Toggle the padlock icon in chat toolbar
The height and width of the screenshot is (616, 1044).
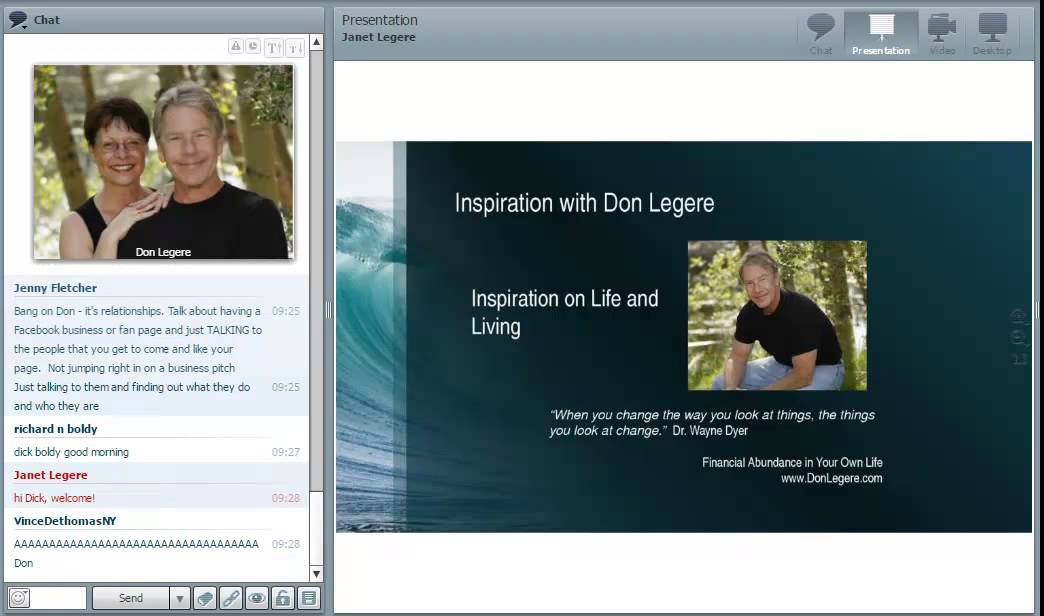pyautogui.click(x=283, y=598)
